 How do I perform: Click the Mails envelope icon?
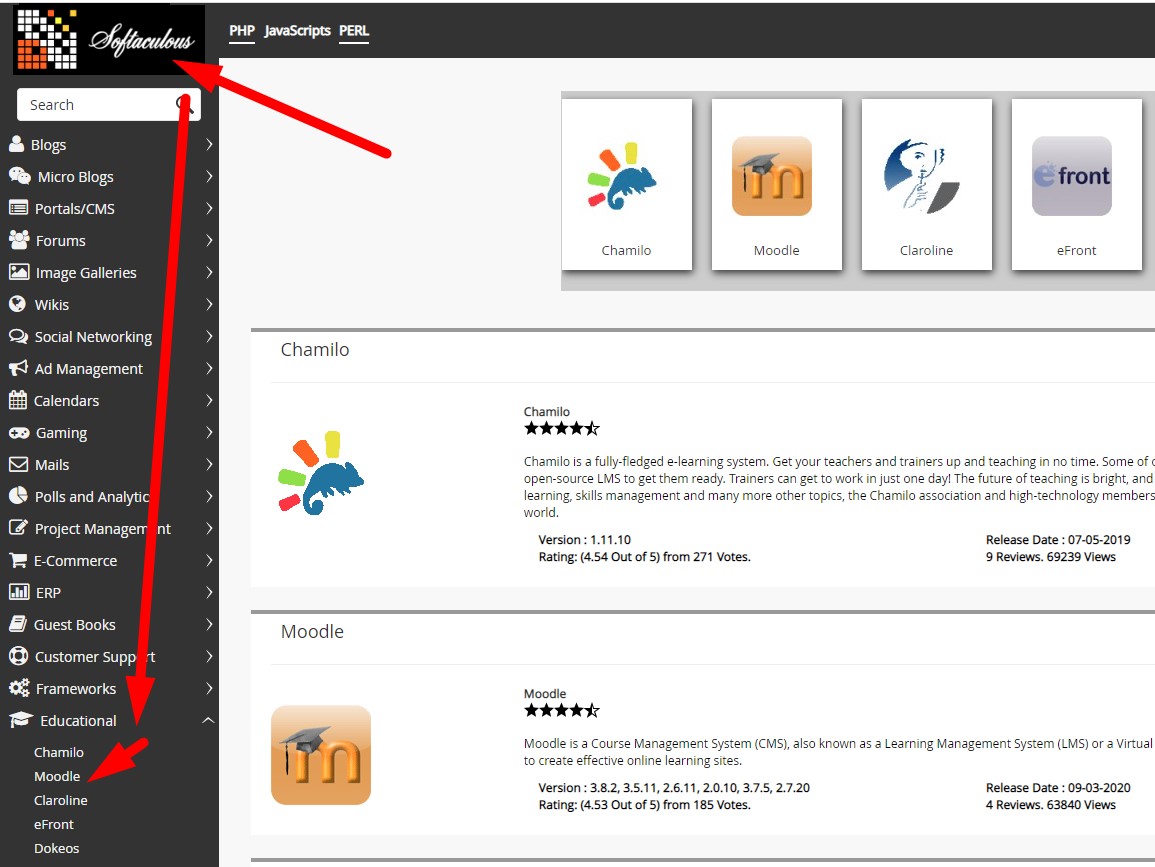18,464
